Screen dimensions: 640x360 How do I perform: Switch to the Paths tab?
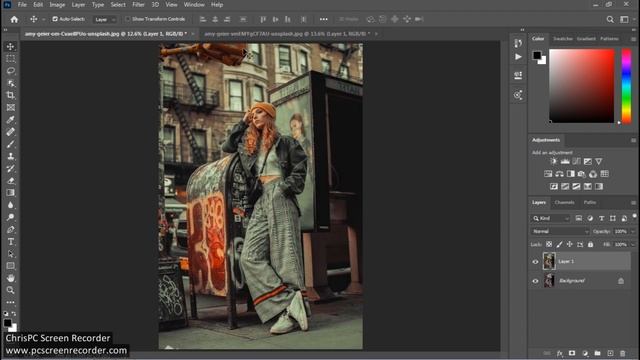click(589, 202)
